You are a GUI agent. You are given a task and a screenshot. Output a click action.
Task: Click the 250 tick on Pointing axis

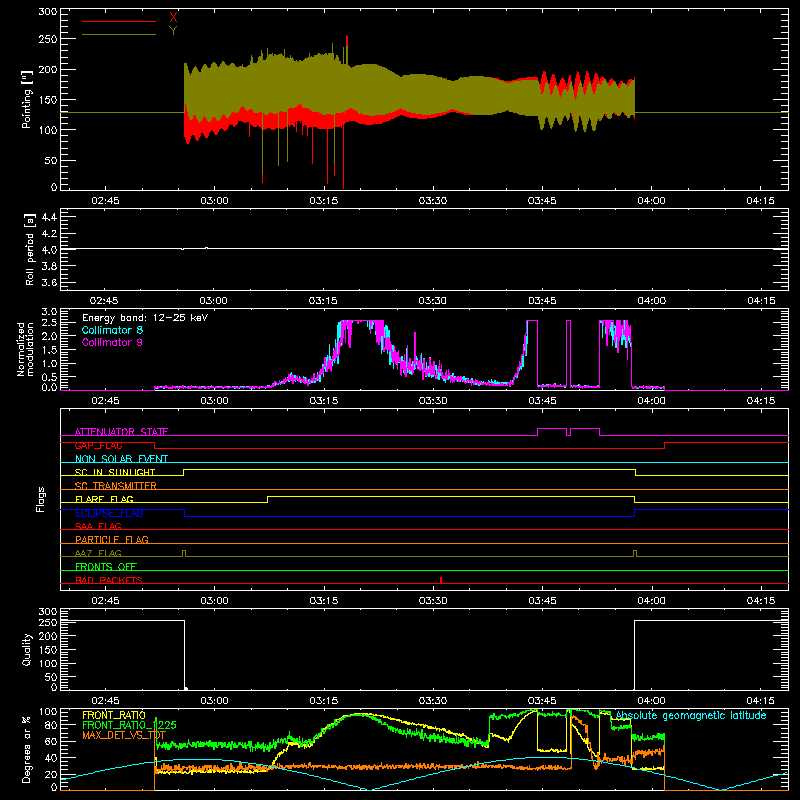click(47, 39)
